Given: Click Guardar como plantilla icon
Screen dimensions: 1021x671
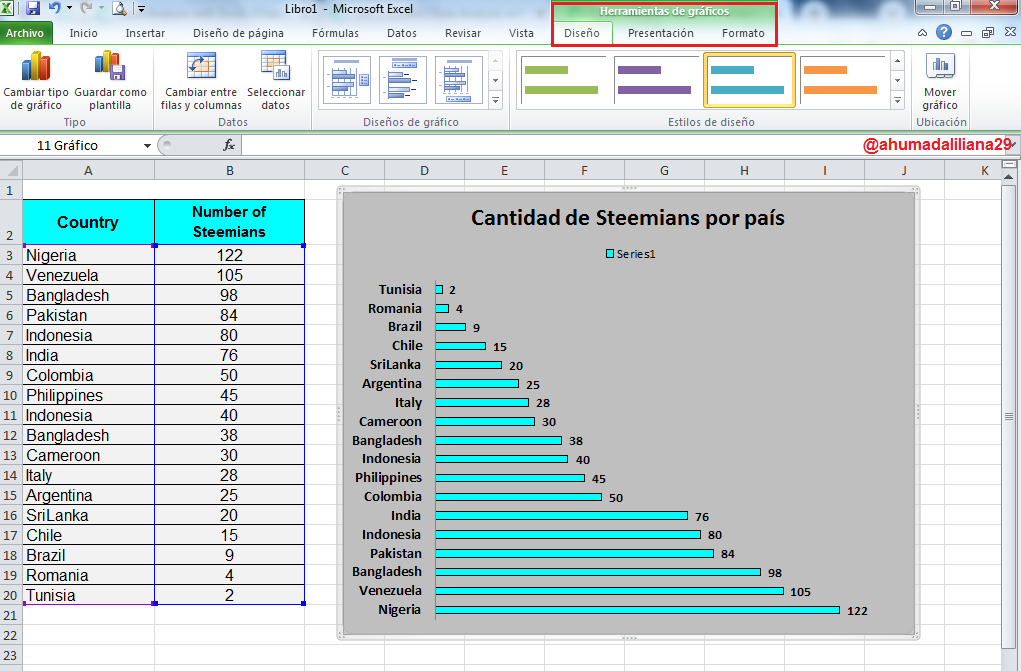Looking at the screenshot, I should (110, 67).
